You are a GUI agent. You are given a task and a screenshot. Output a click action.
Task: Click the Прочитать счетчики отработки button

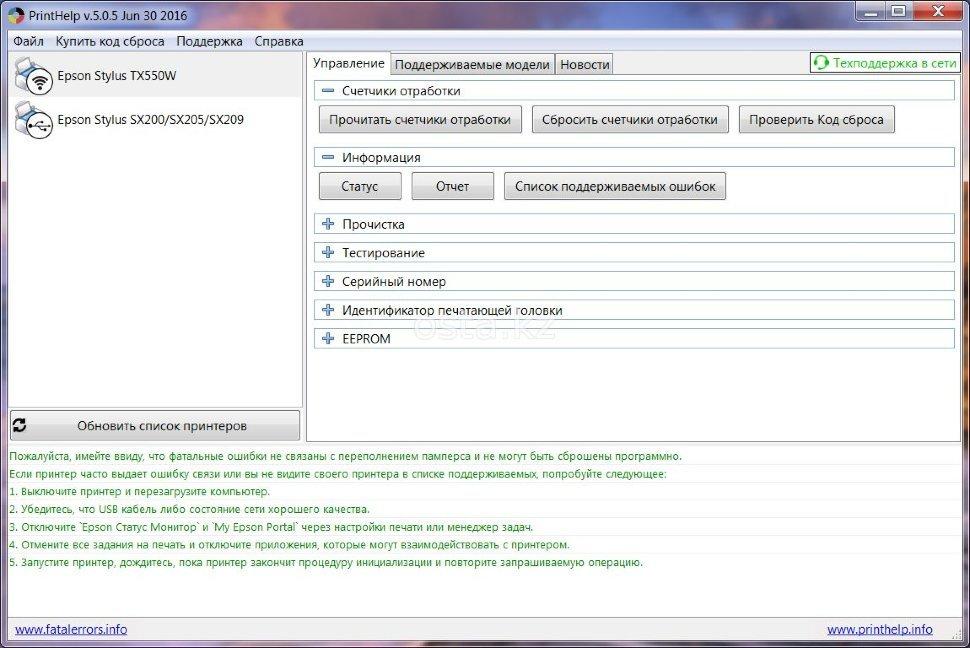pos(420,120)
